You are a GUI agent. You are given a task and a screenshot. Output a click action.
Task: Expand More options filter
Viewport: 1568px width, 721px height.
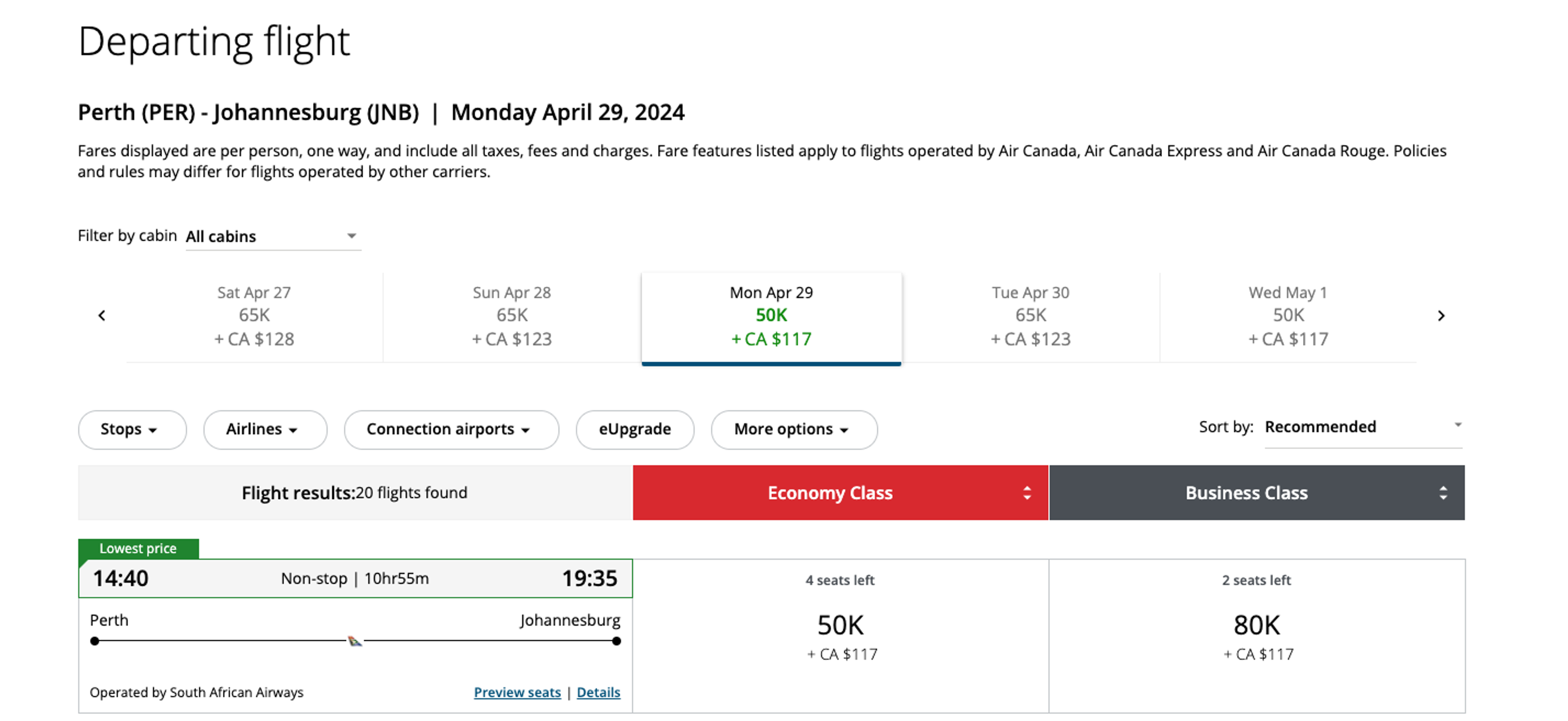pos(793,429)
